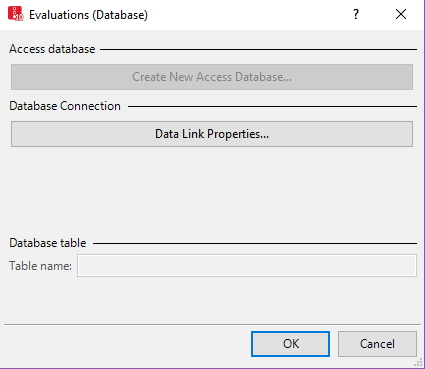Dismiss the dialog using the Cancel button
This screenshot has width=425, height=369.
tap(377, 344)
